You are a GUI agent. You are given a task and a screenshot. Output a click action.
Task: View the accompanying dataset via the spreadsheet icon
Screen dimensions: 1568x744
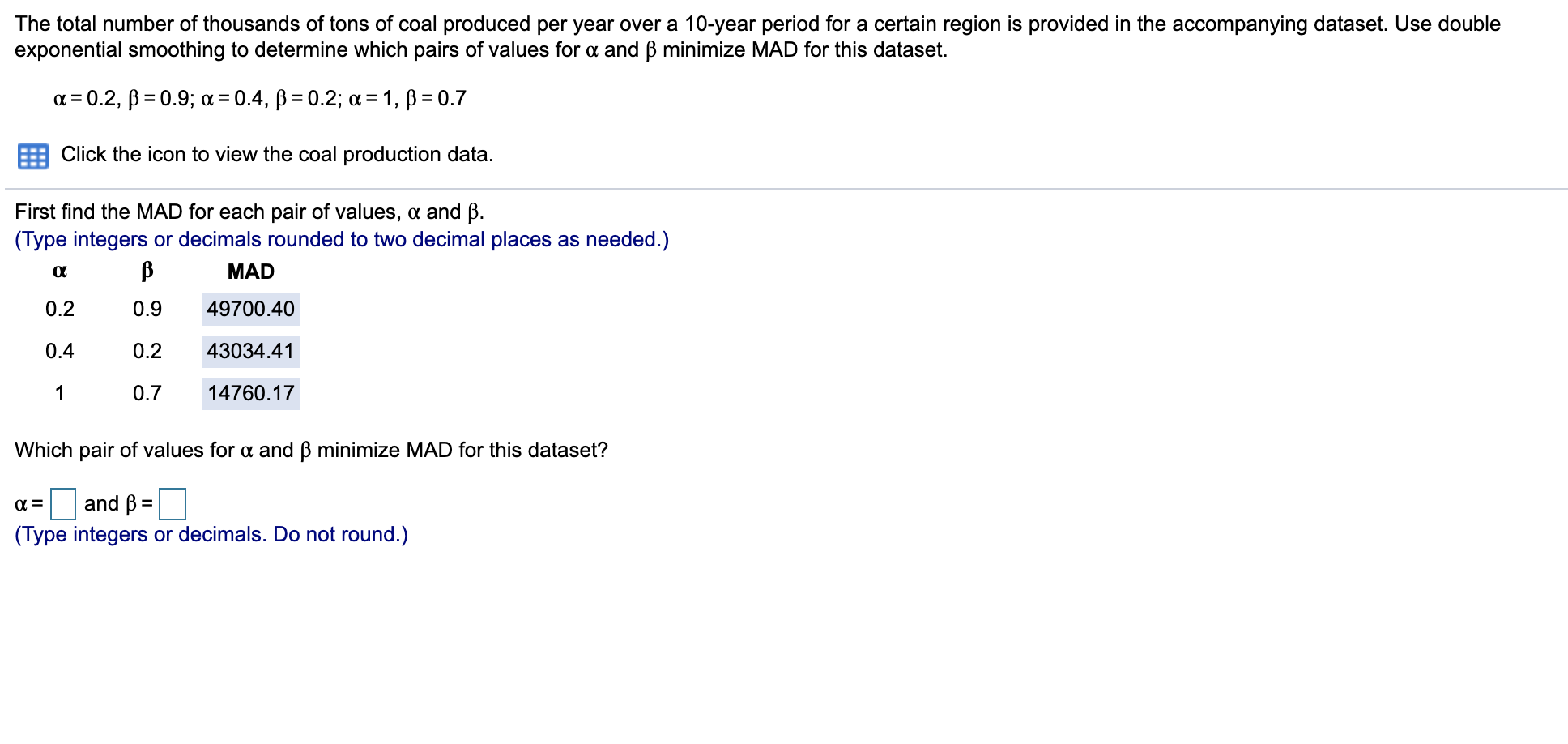coord(33,154)
